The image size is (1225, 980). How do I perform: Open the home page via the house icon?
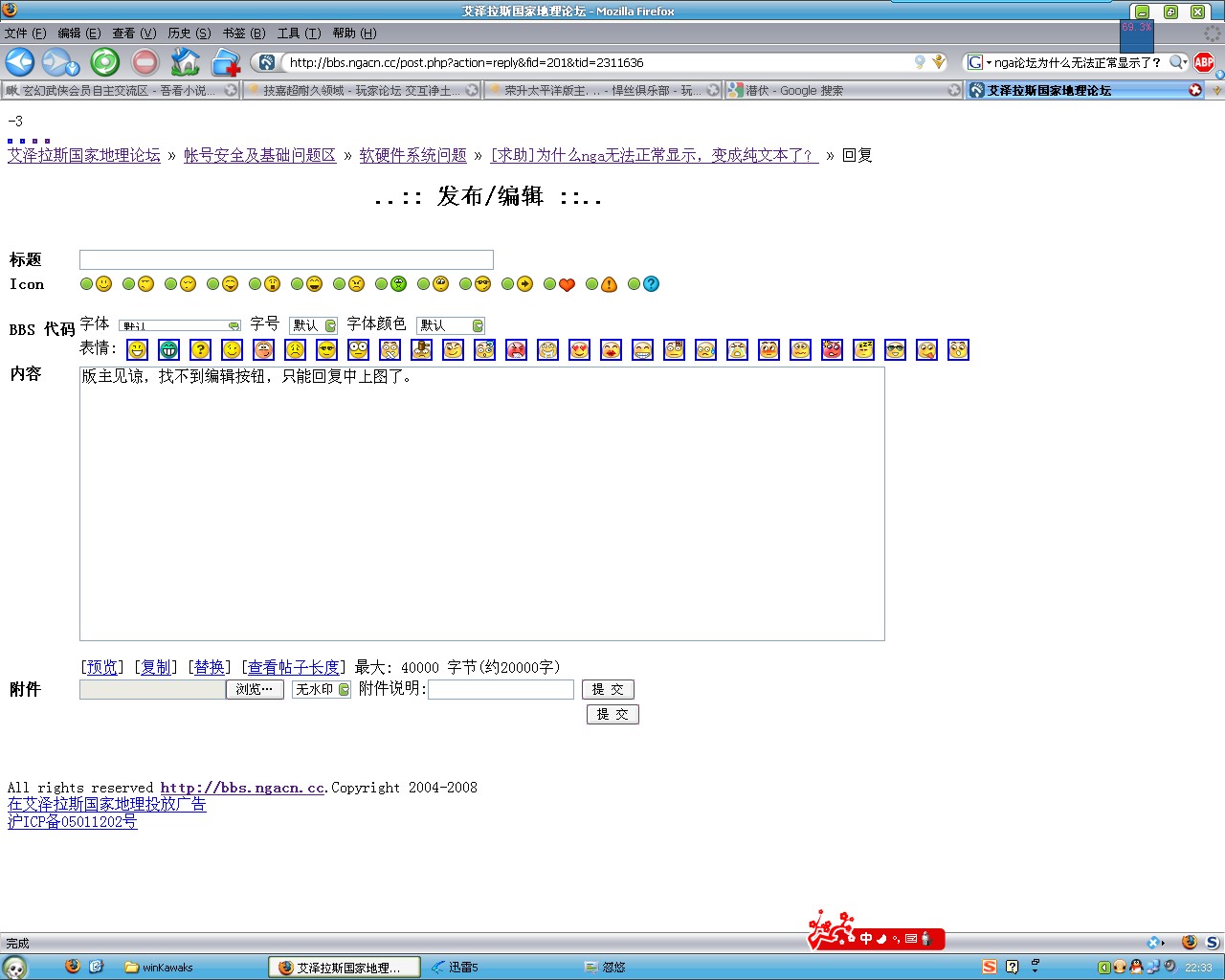tap(185, 62)
